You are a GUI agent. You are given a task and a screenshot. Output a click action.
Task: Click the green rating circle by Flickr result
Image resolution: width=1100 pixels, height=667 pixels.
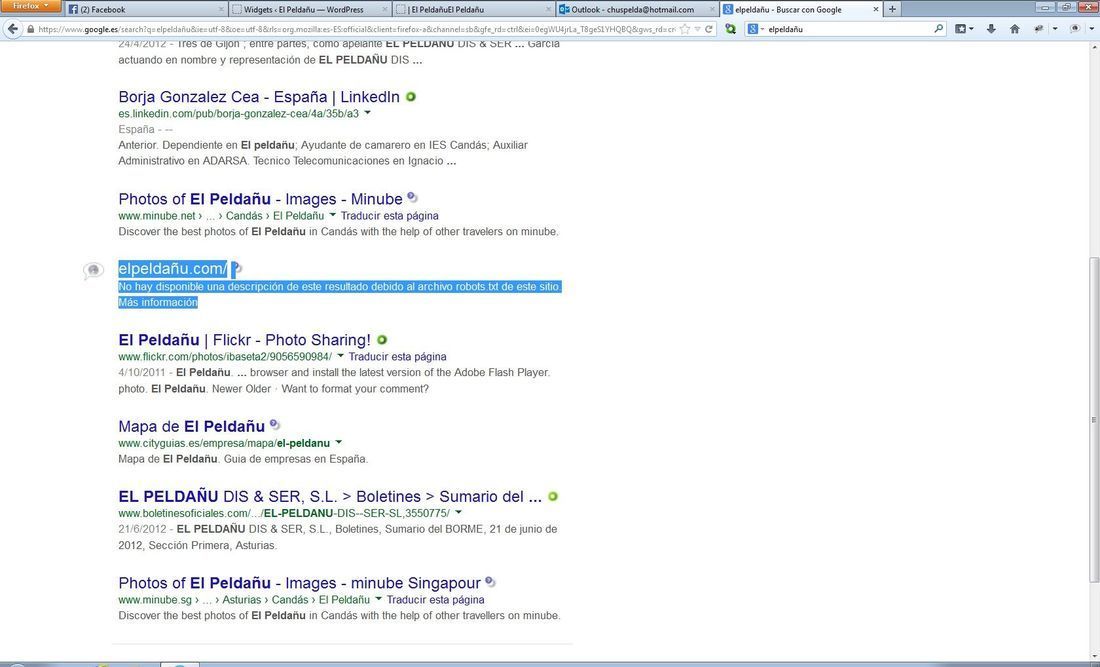(x=382, y=339)
